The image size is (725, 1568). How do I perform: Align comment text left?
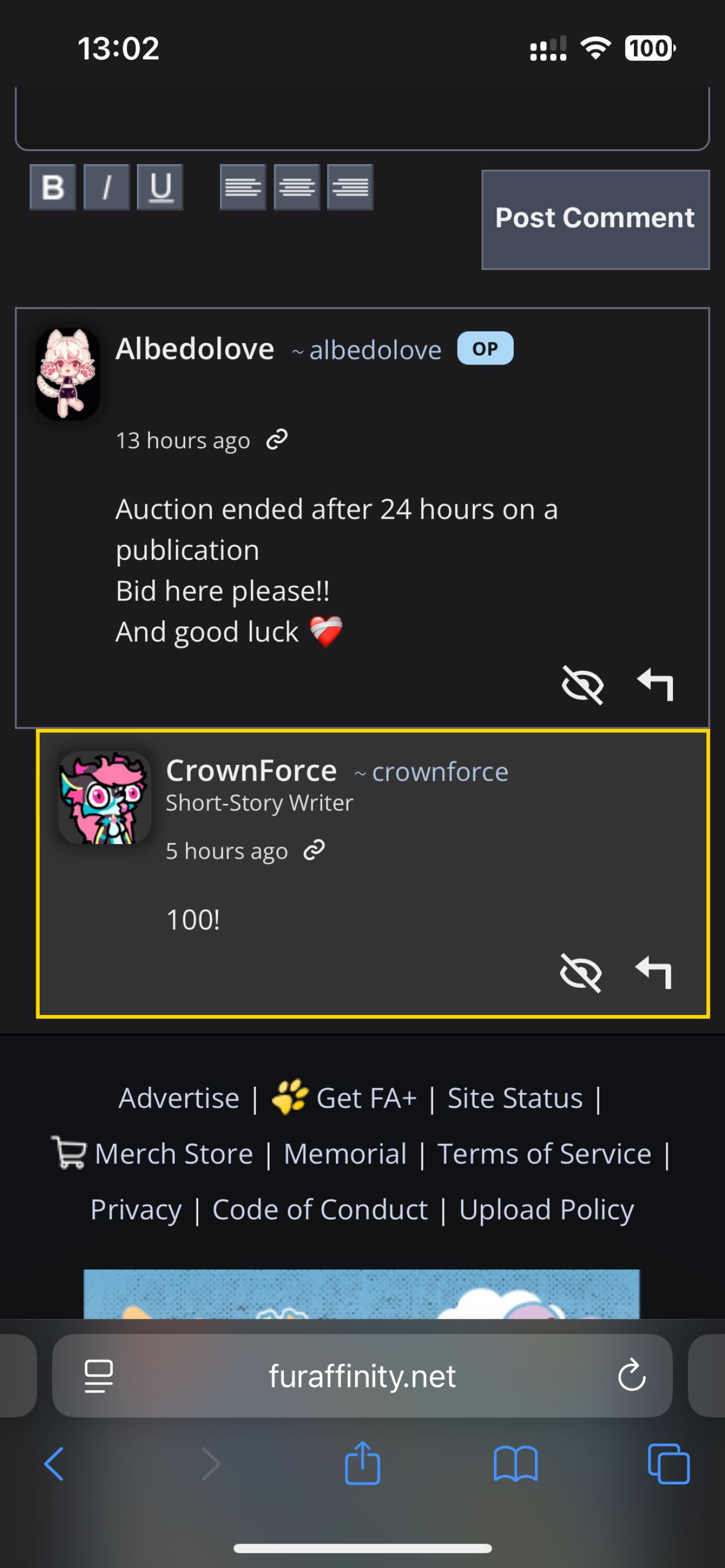pos(243,187)
